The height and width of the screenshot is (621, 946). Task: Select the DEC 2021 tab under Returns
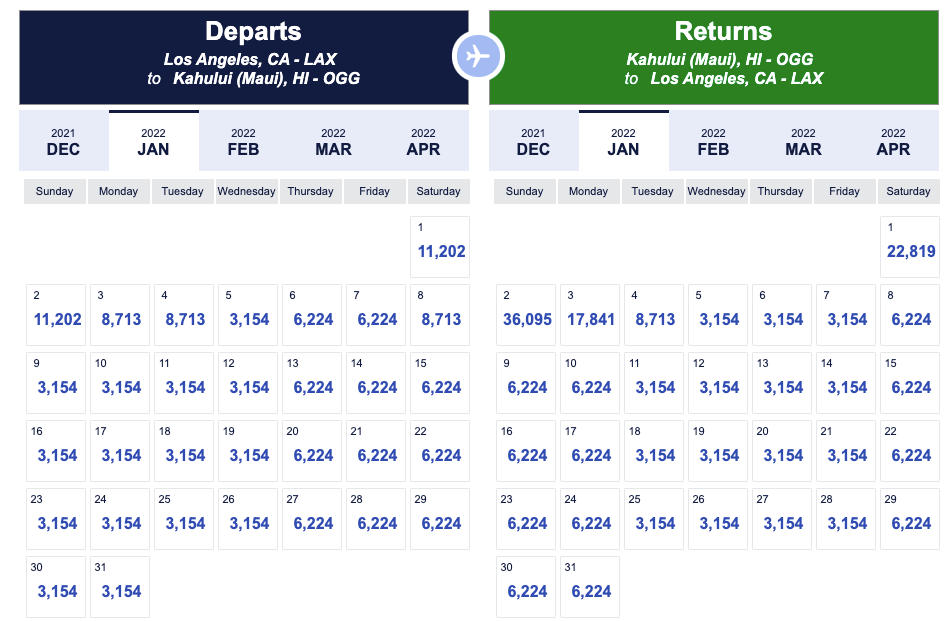click(533, 141)
